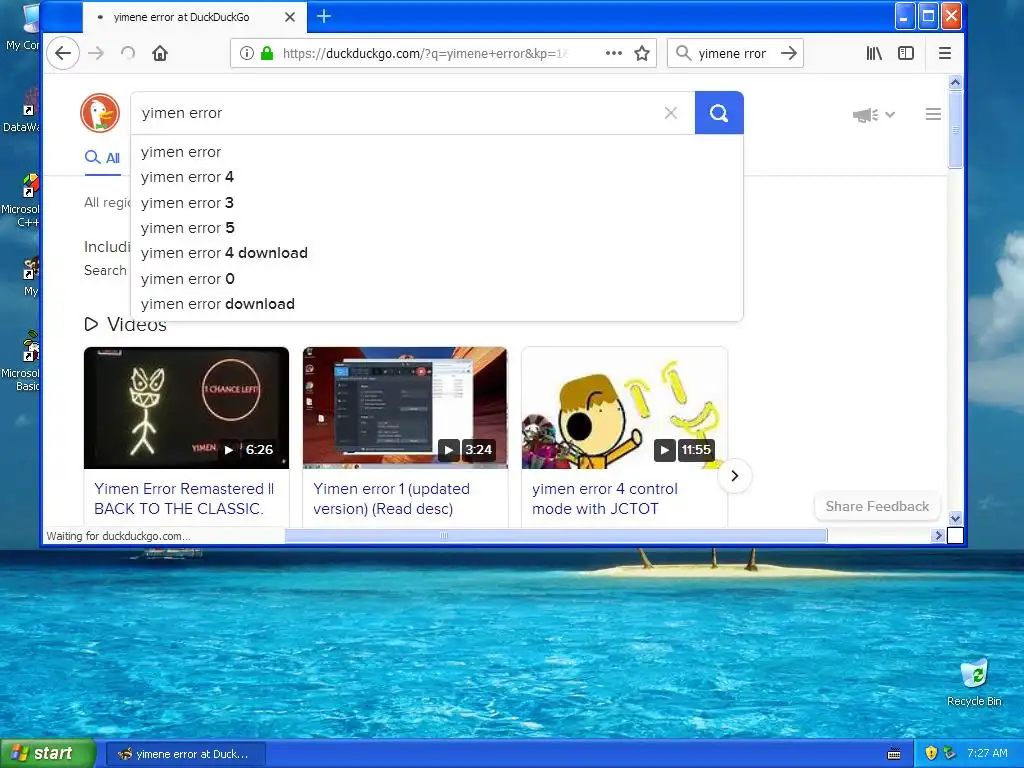Open the DuckDuckGo side menu icon
The image size is (1024, 768).
[933, 114]
